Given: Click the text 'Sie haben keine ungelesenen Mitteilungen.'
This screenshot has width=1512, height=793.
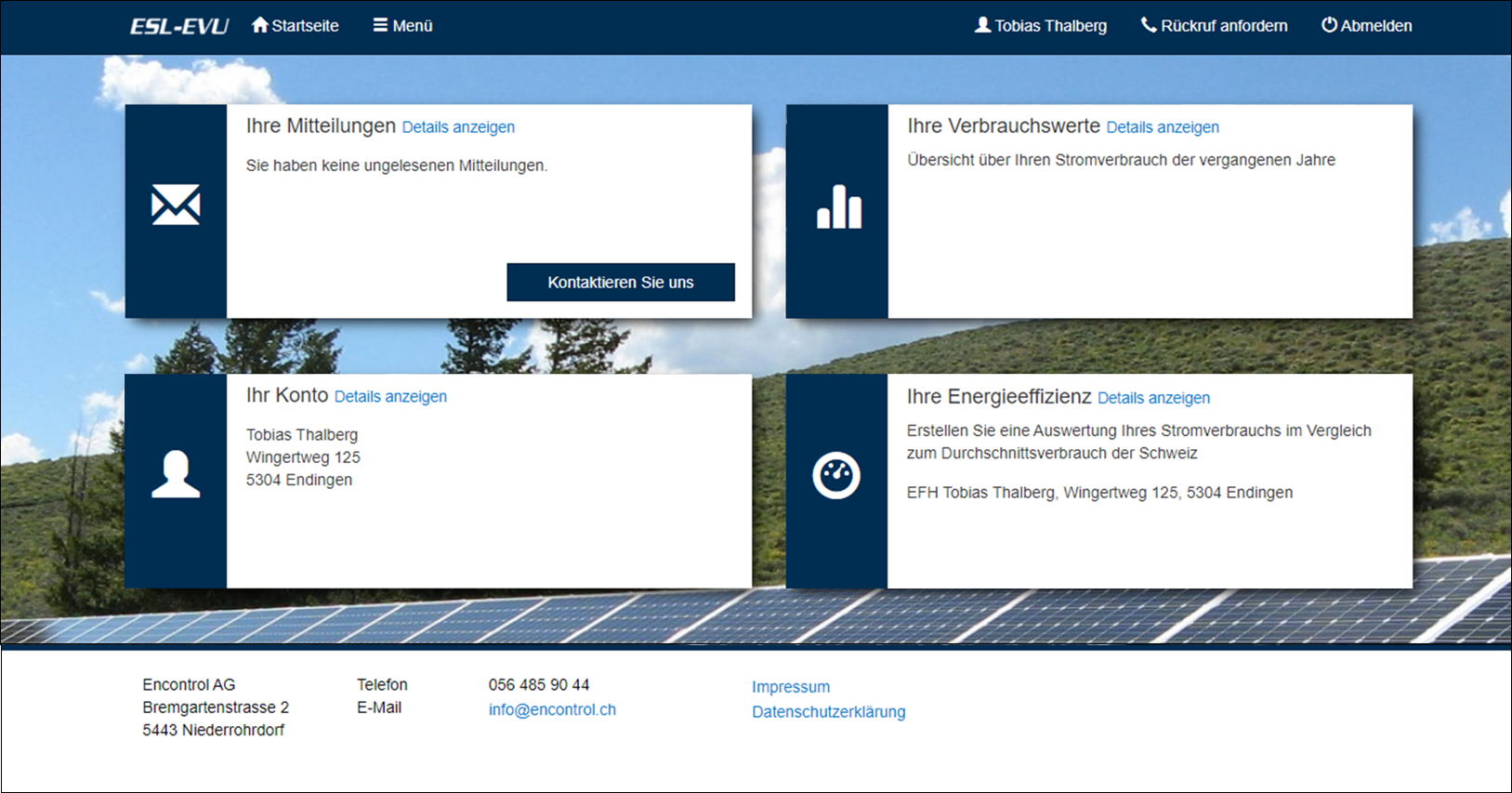Looking at the screenshot, I should click(397, 165).
